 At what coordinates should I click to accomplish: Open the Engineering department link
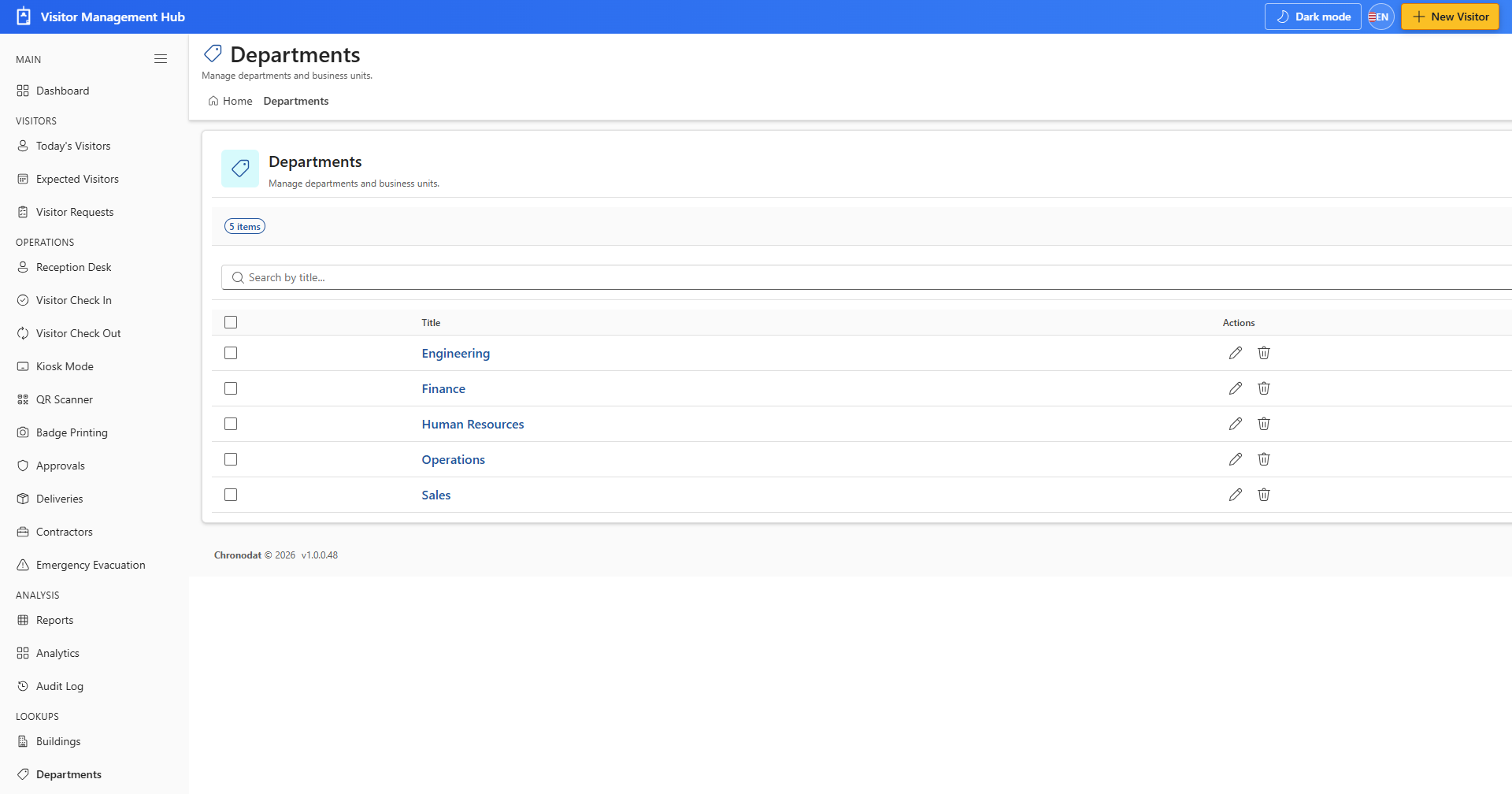[x=455, y=353]
